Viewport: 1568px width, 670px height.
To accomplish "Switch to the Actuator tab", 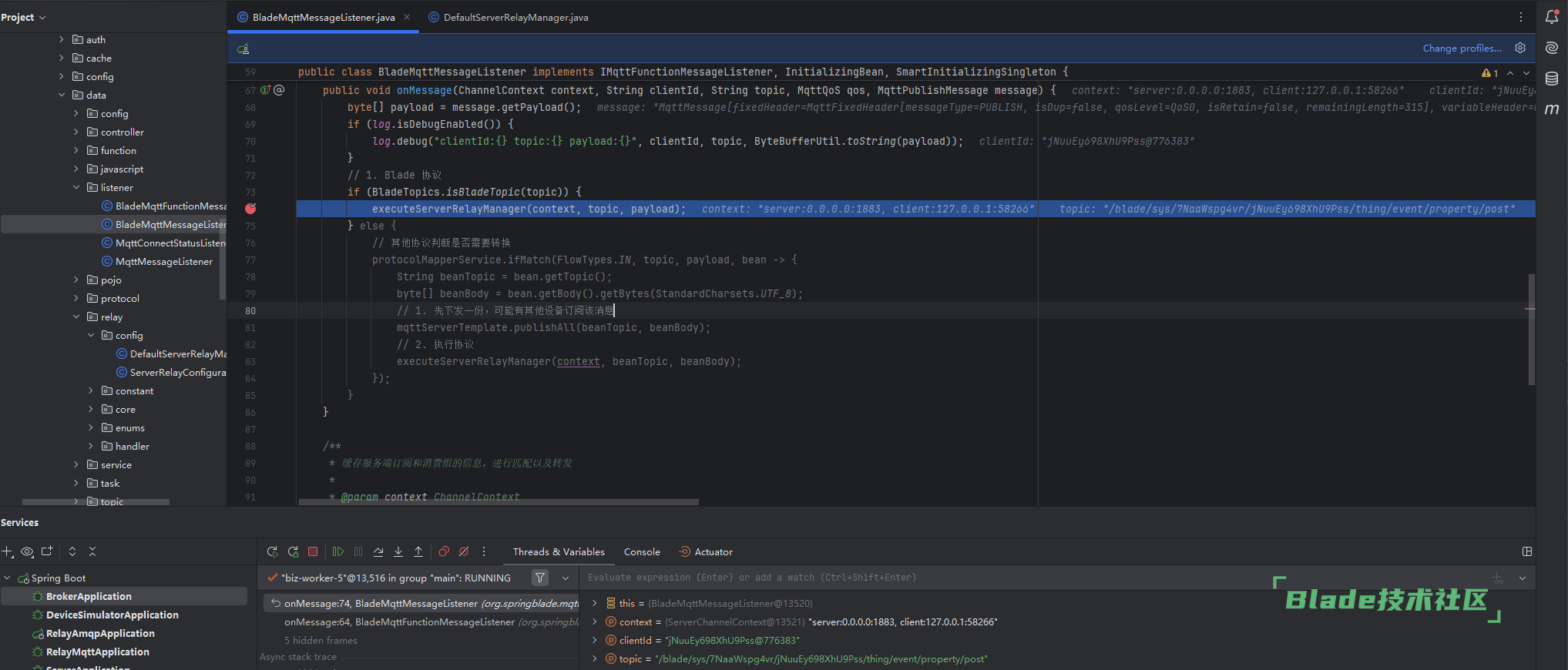I will tap(706, 551).
